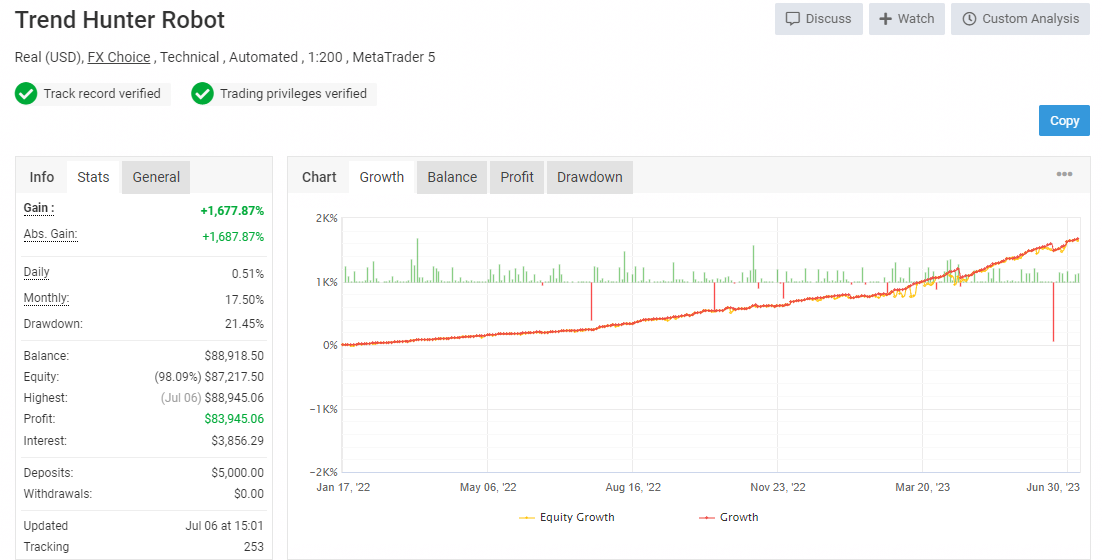The width and height of the screenshot is (1102, 560).
Task: Click the Trading privileges verified green checkmark
Action: point(202,93)
